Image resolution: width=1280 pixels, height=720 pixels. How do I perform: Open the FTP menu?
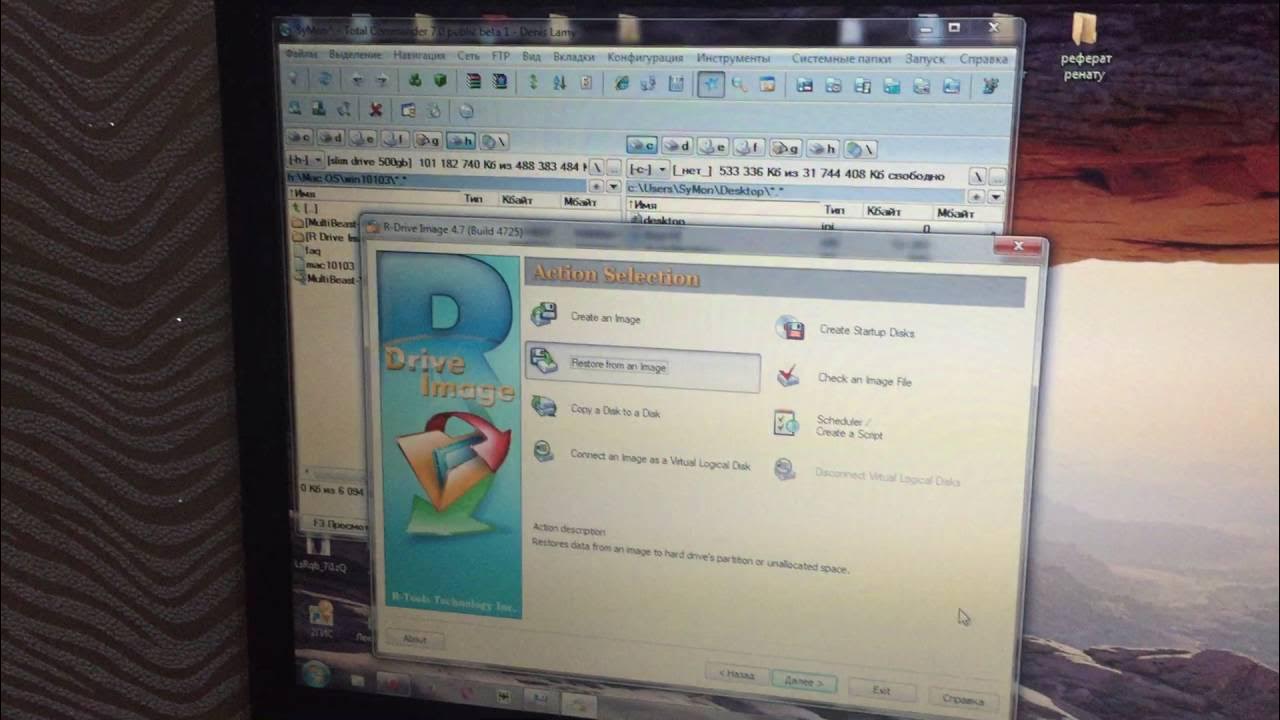tap(500, 56)
